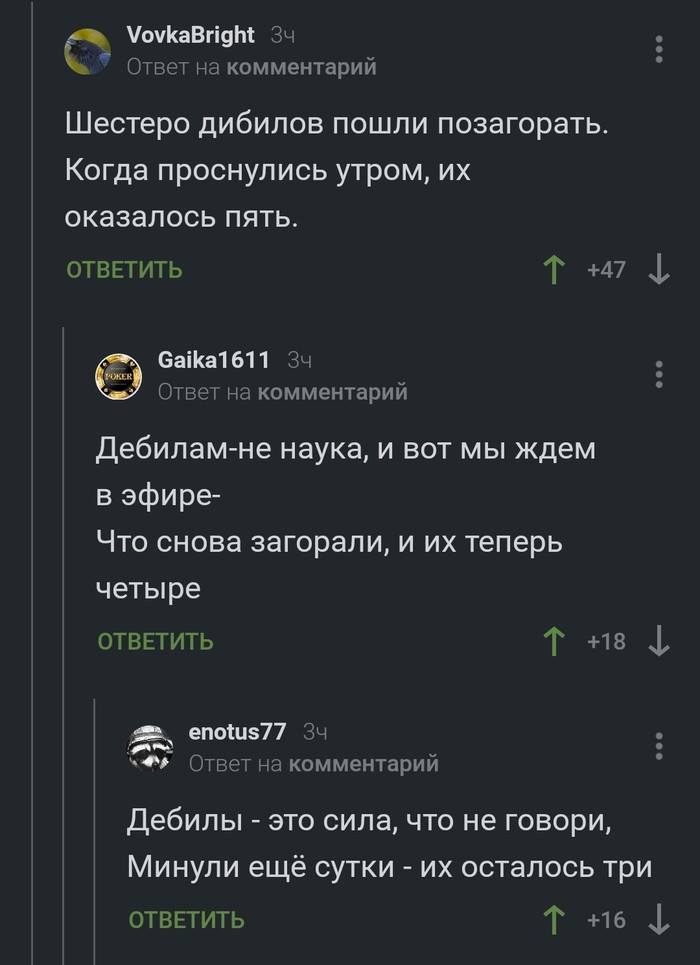This screenshot has width=700, height=965.
Task: Open three-dot menu on enotus77's comment
Action: tap(659, 746)
